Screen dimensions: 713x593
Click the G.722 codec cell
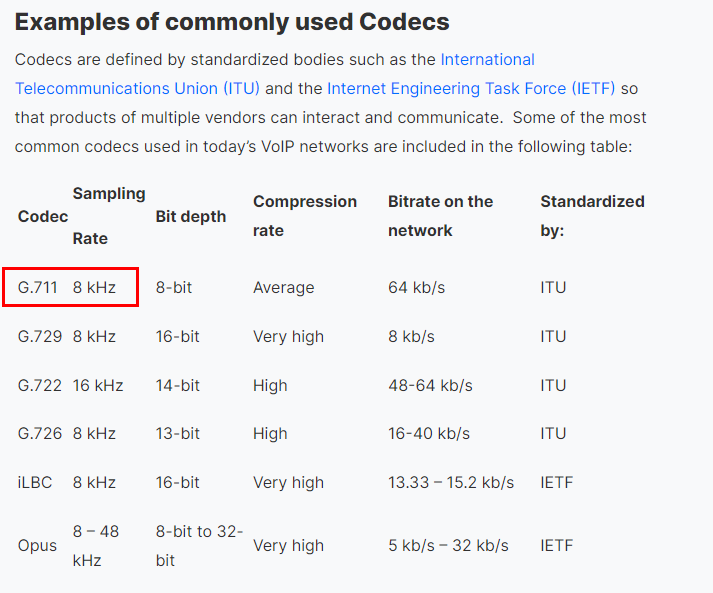pyautogui.click(x=39, y=386)
